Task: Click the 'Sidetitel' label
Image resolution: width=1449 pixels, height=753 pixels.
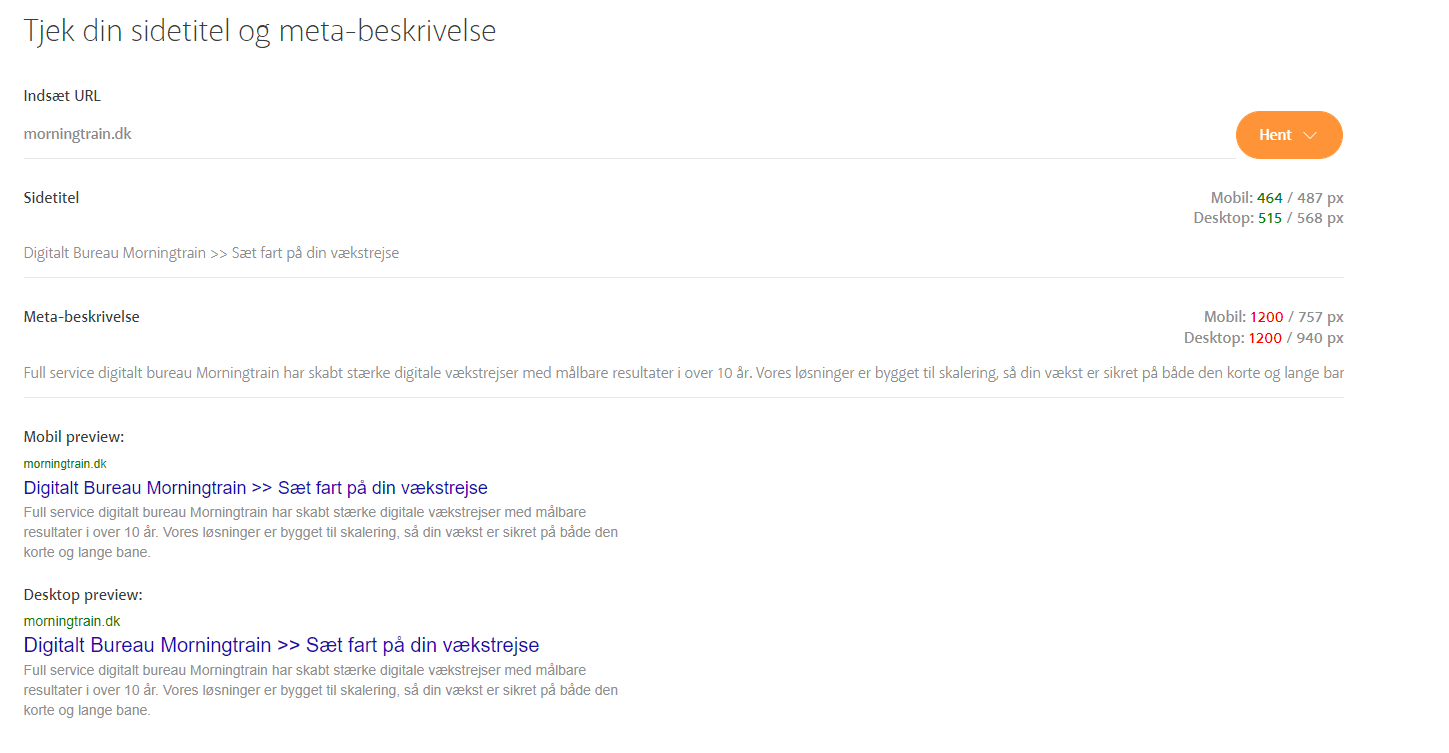Action: [51, 197]
